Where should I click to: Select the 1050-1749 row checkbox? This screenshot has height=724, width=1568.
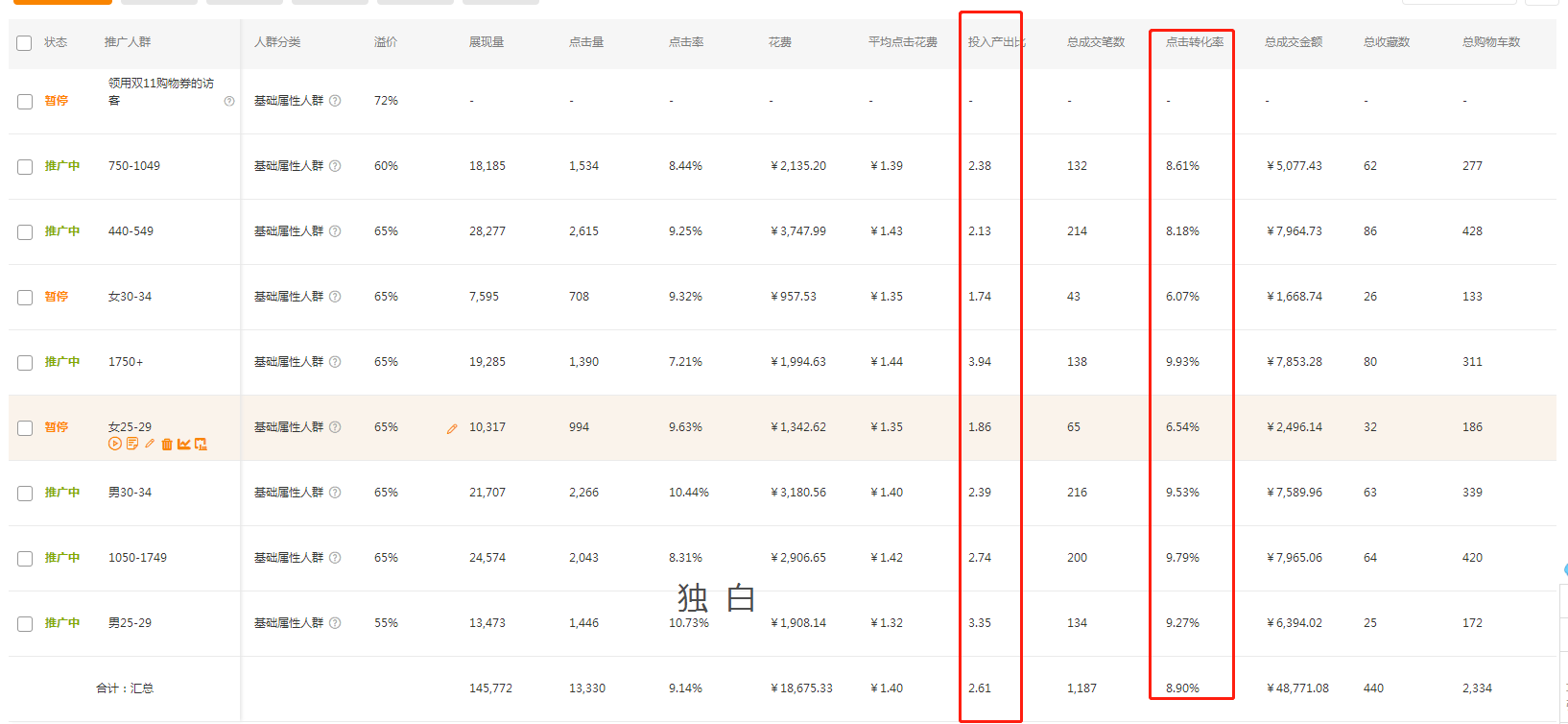tap(25, 559)
